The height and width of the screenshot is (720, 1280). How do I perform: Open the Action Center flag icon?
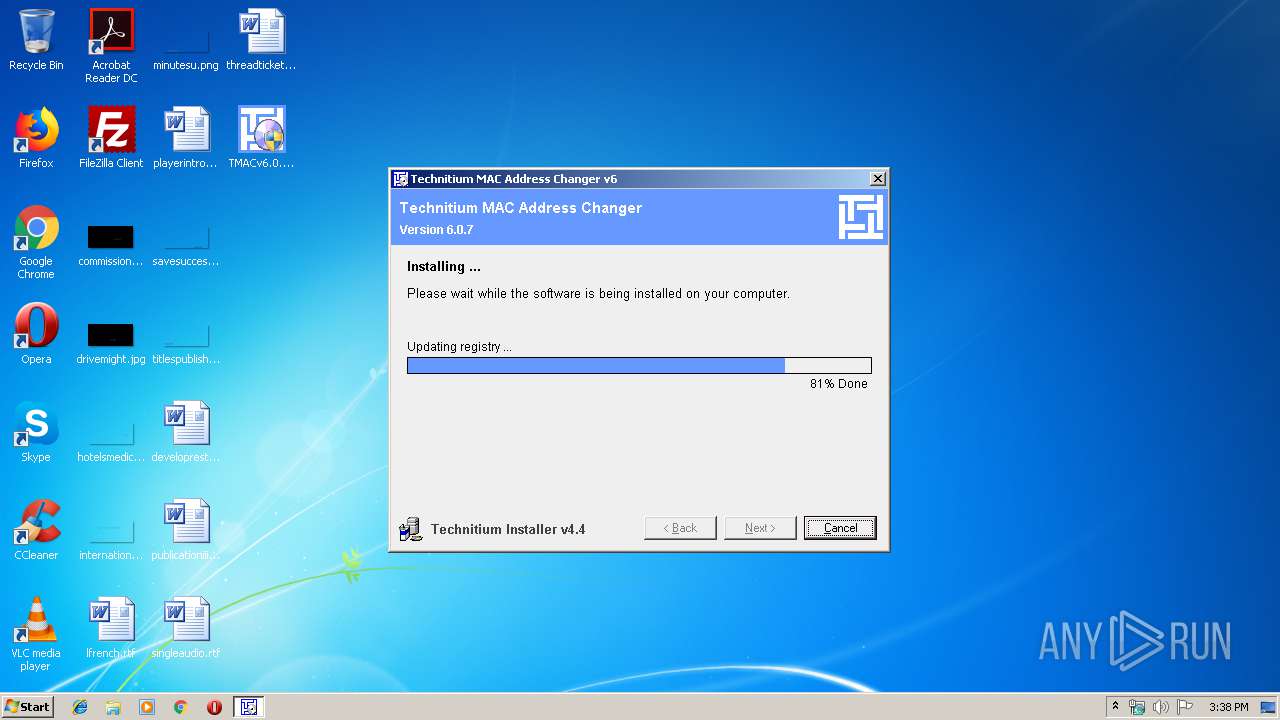[x=1185, y=707]
